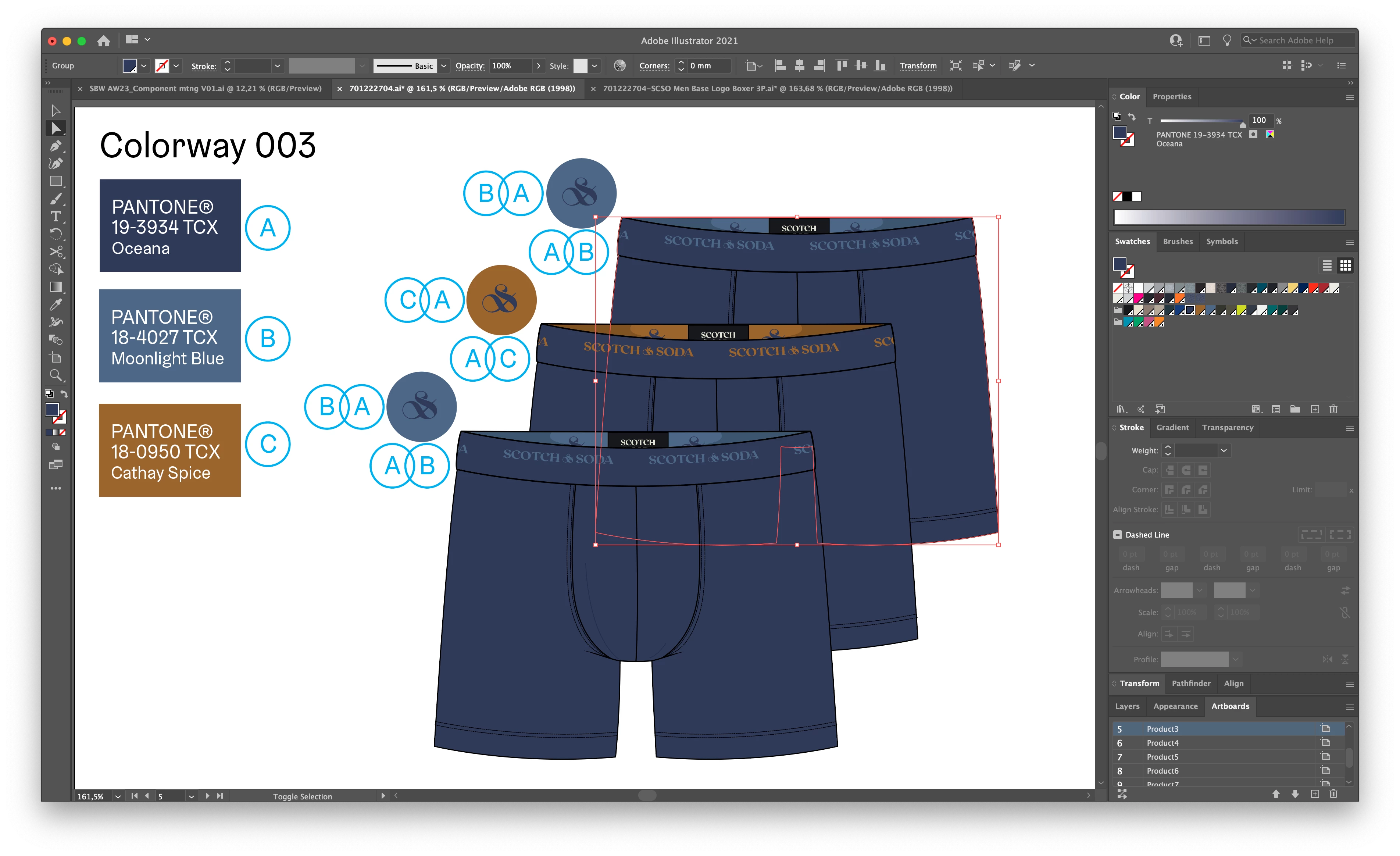This screenshot has width=1400, height=856.
Task: Click the Gradient tool
Action: point(55,287)
